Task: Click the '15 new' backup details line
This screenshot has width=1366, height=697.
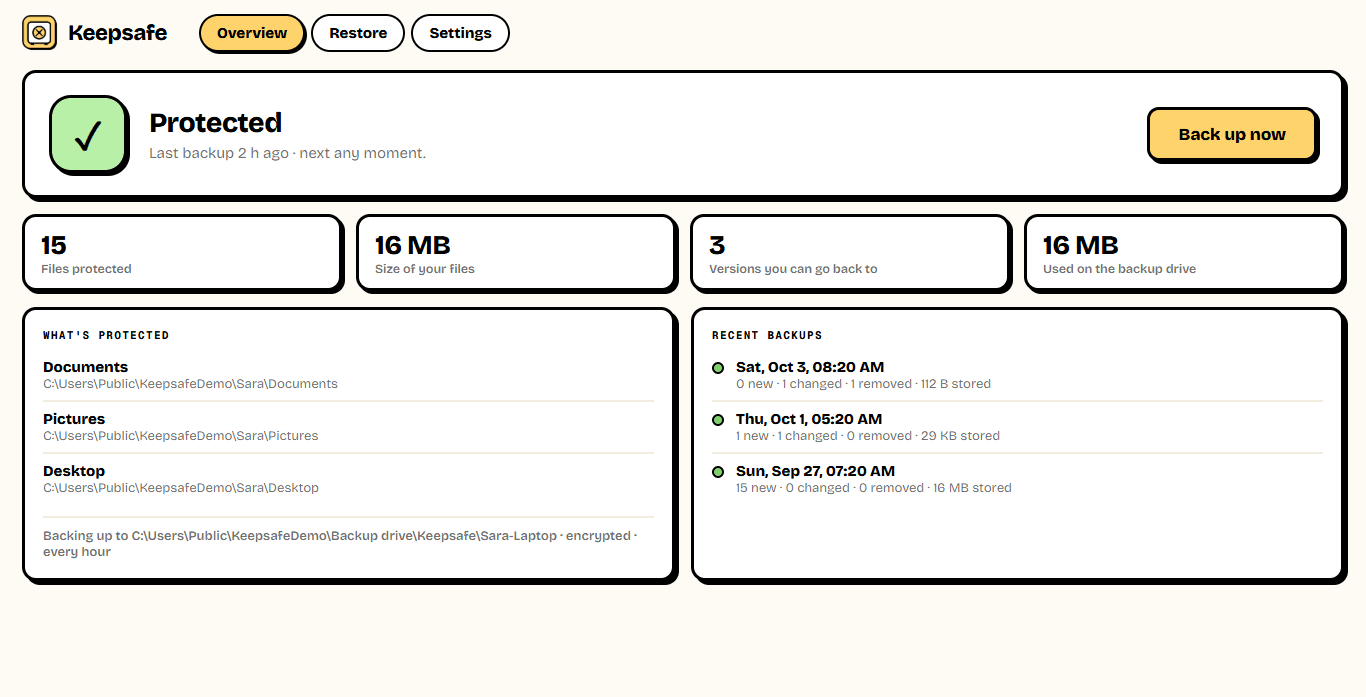Action: (874, 488)
